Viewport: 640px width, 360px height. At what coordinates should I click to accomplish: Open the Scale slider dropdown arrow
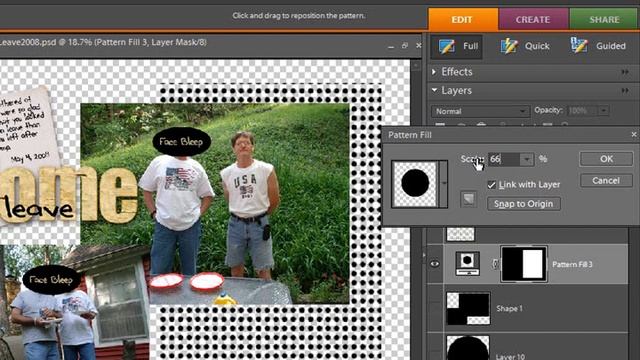click(x=527, y=159)
